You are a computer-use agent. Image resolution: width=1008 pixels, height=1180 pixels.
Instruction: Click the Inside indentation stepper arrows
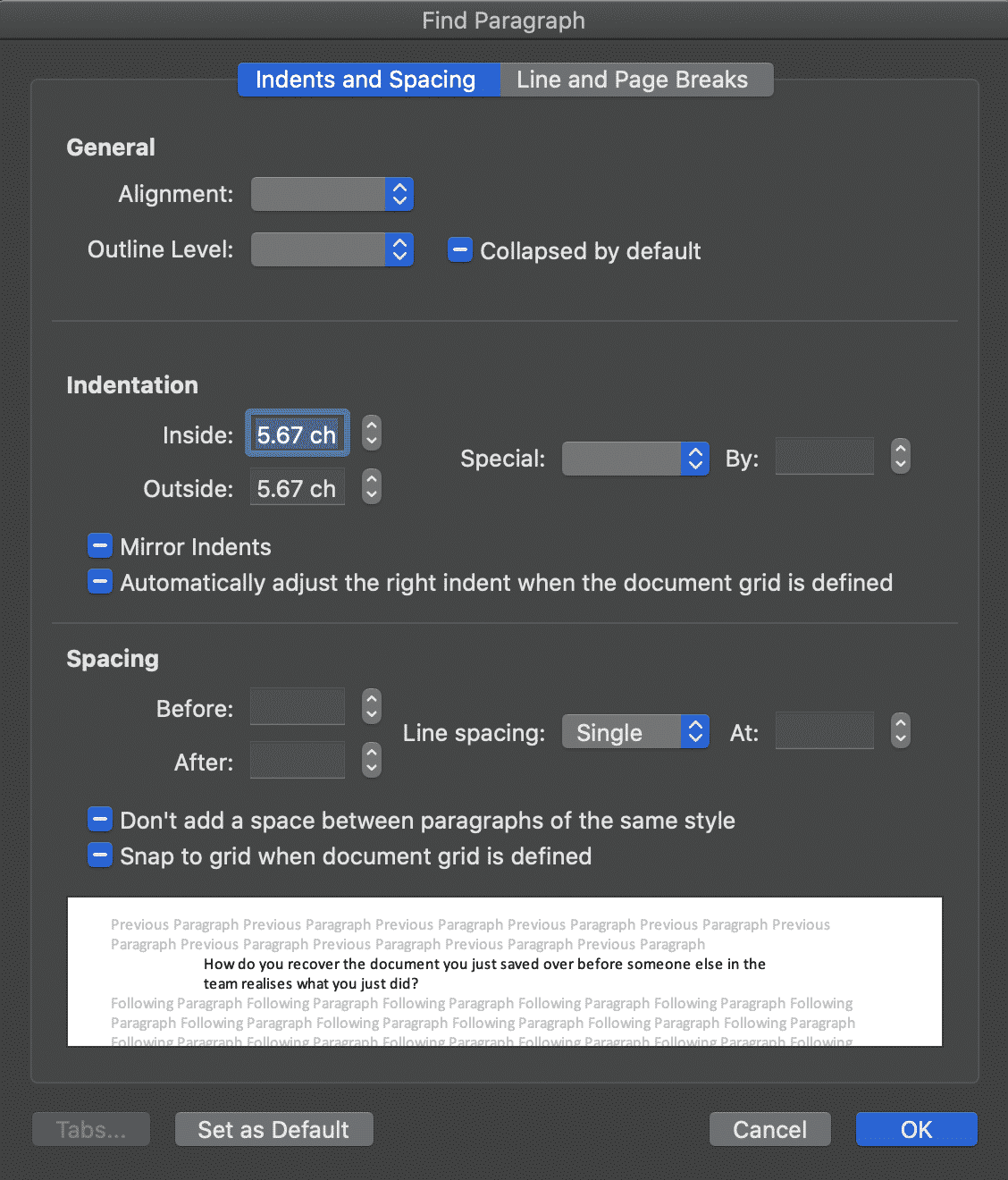(x=372, y=434)
